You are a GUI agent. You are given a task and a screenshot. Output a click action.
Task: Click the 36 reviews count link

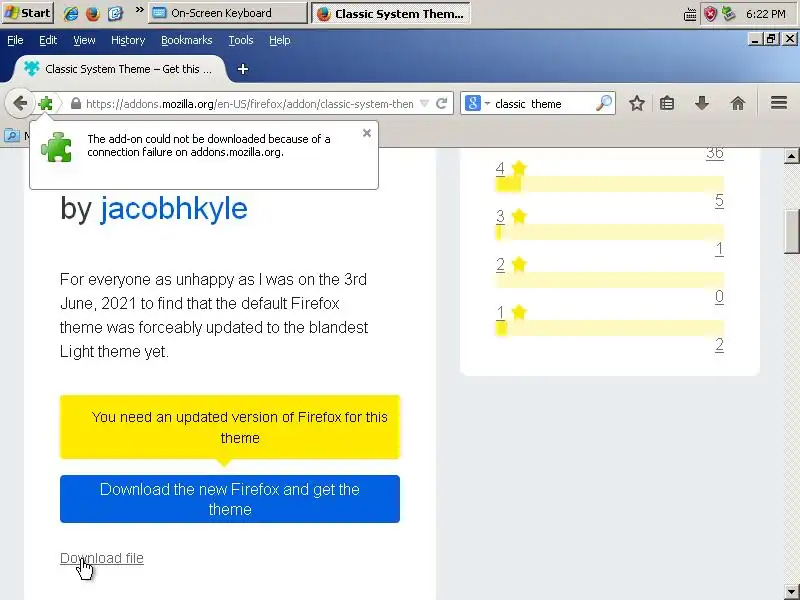pos(715,153)
